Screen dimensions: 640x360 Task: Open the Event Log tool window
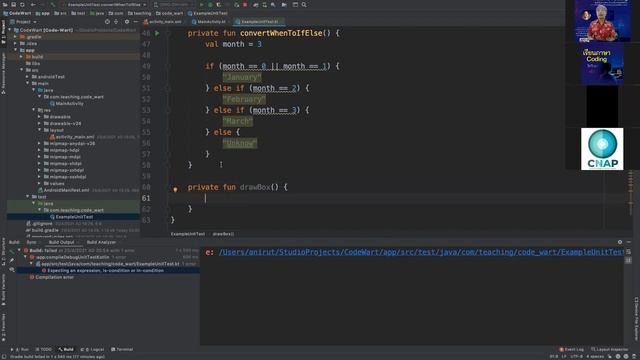tap(571, 349)
